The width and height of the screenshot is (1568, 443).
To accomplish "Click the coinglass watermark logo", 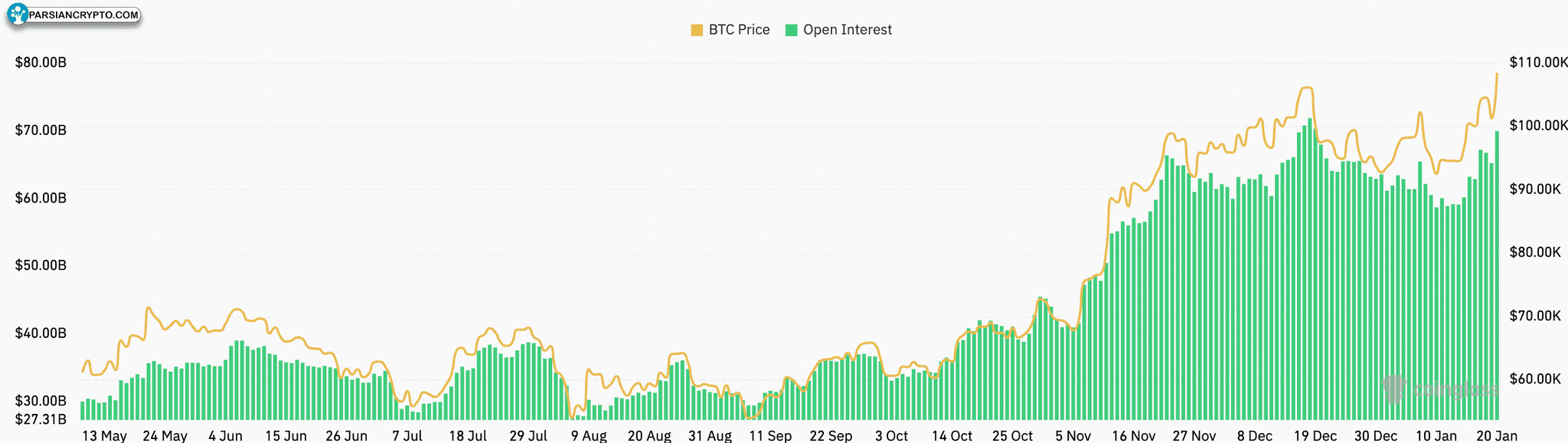I will click(x=1440, y=389).
